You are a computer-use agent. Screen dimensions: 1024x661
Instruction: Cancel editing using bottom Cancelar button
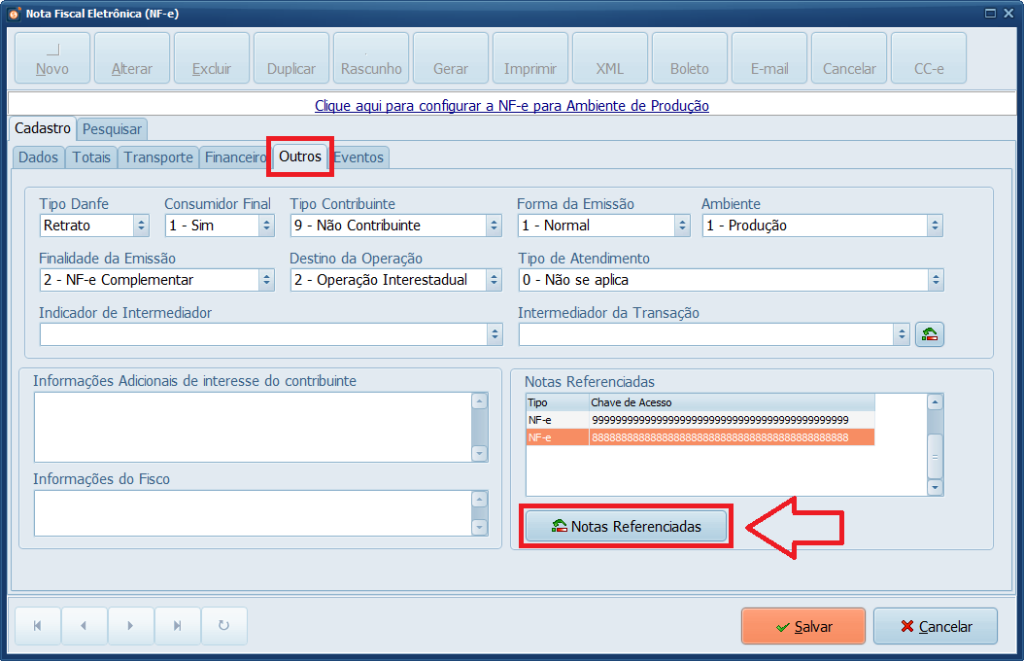[x=935, y=626]
